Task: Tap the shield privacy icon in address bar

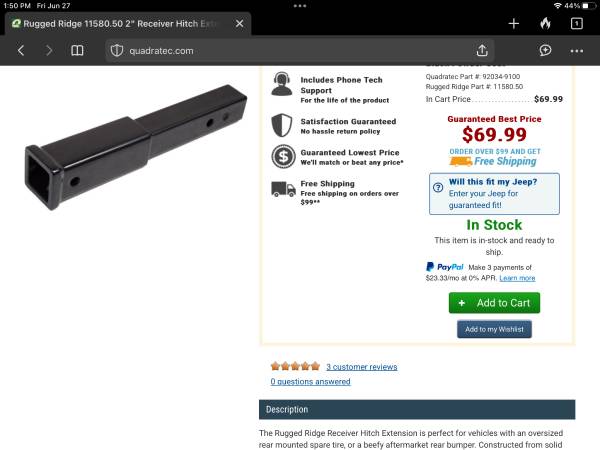Action: coord(117,51)
